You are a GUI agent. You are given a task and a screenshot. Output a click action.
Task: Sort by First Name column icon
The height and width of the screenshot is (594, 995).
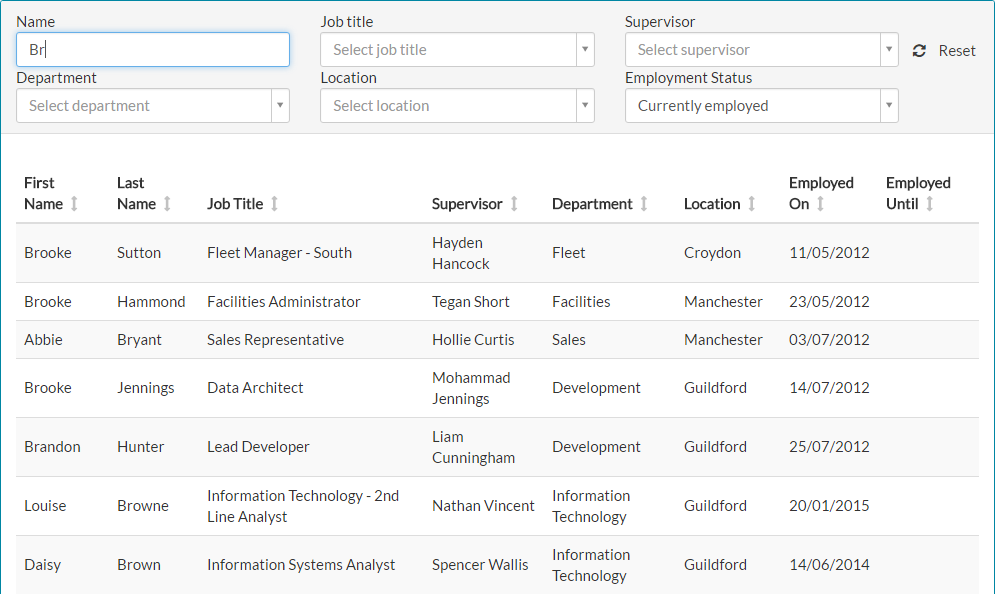pyautogui.click(x=74, y=204)
